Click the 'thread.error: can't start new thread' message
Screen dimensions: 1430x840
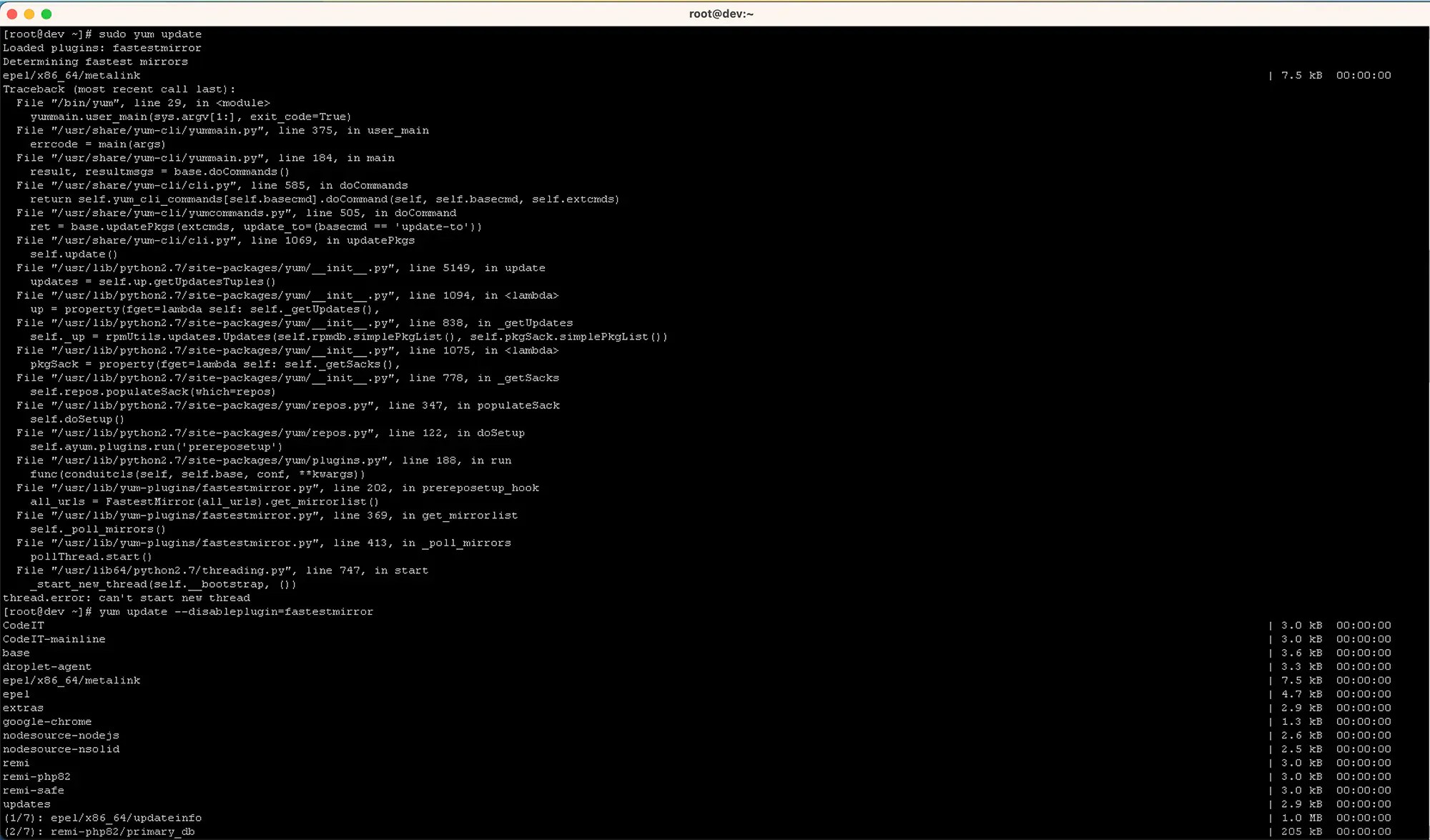tap(126, 598)
